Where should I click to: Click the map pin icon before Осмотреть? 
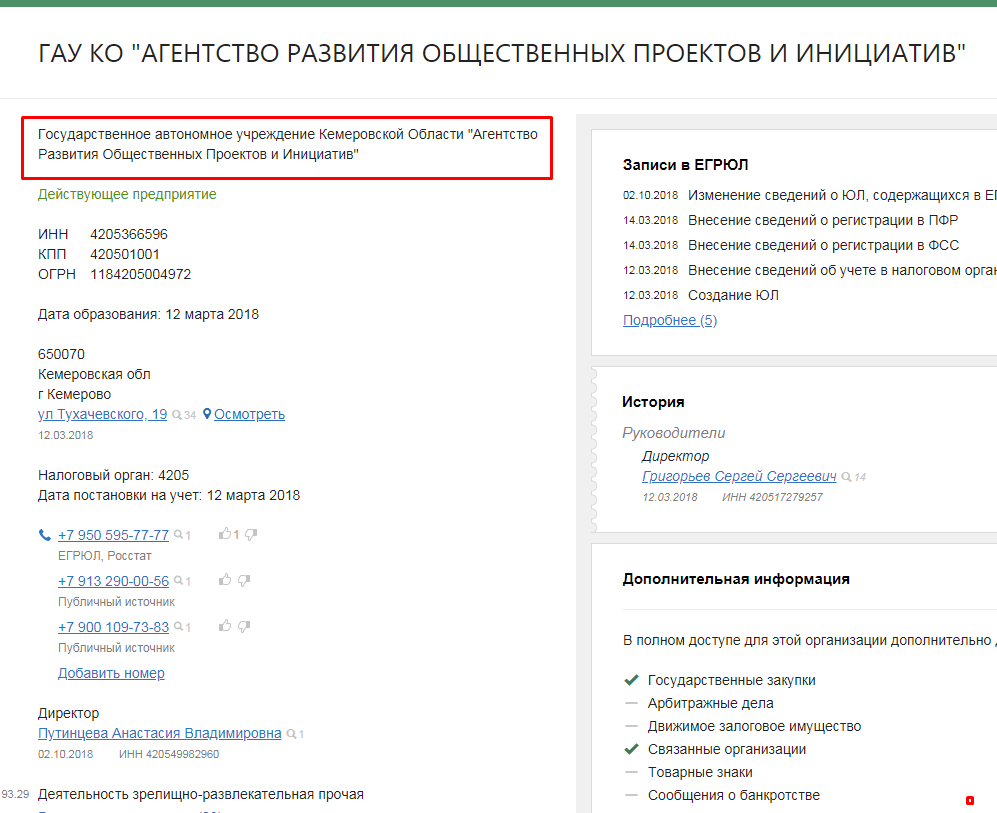(x=207, y=414)
